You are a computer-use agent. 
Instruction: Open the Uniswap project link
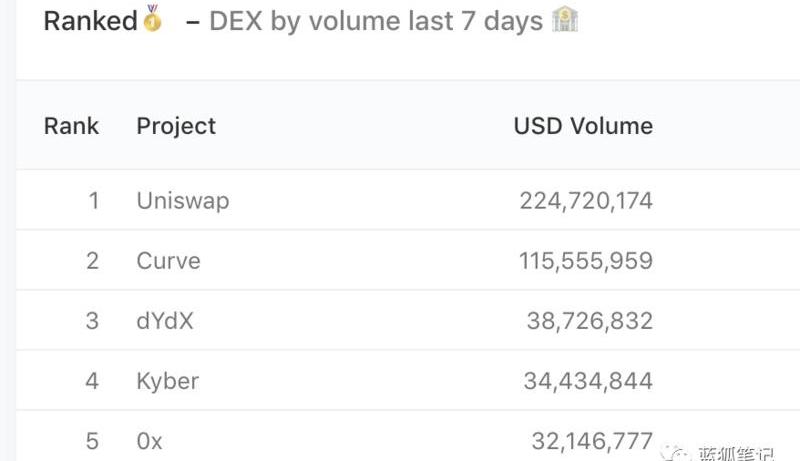coord(183,200)
